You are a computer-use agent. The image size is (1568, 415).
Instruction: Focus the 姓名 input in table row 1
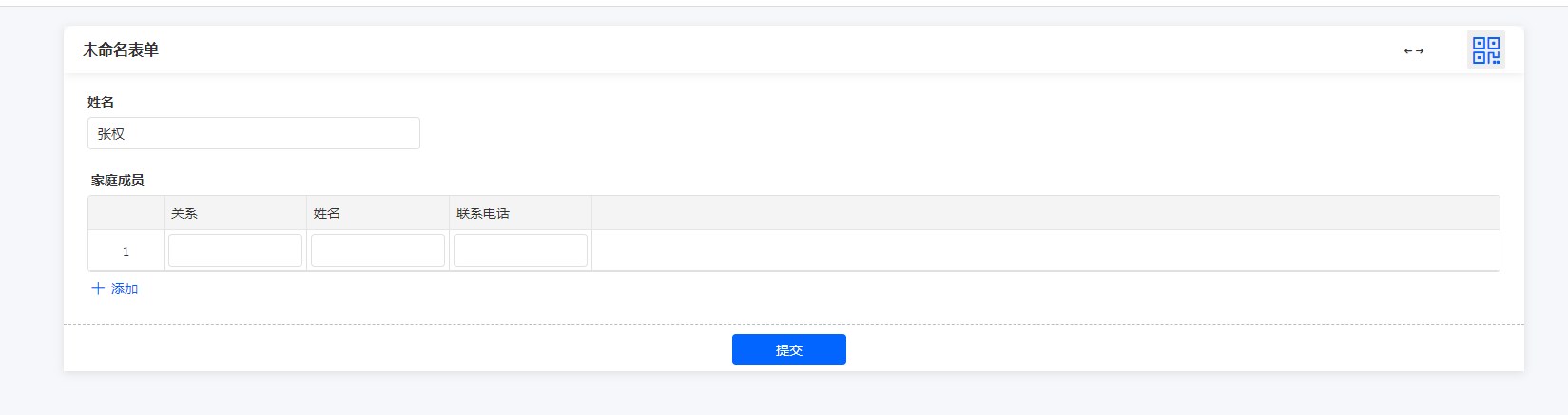(x=377, y=250)
